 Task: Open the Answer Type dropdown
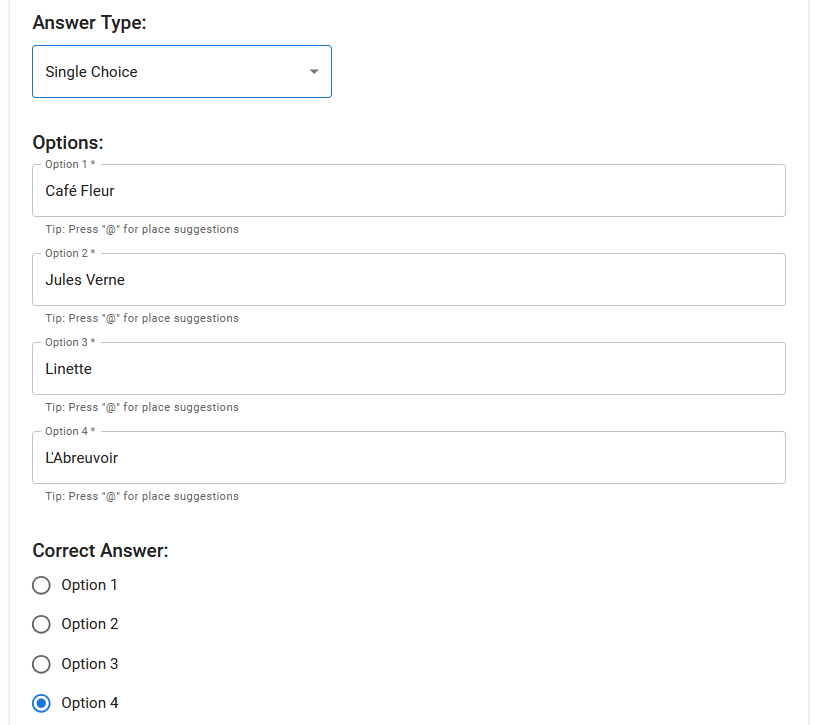tap(181, 72)
